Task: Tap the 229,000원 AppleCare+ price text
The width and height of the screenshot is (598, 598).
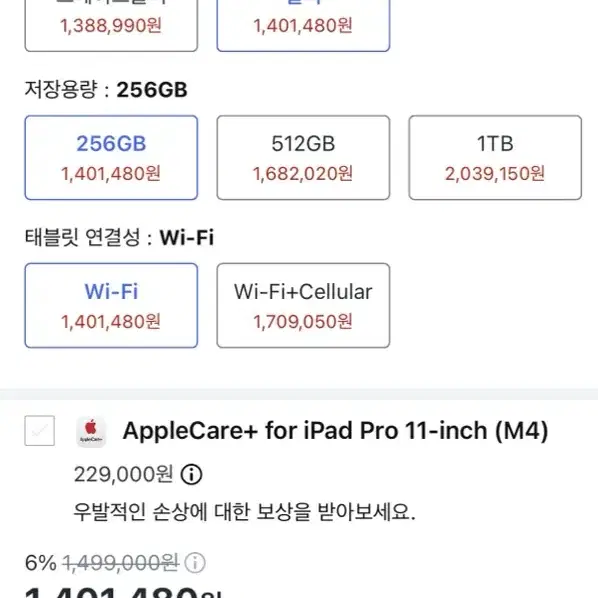Action: [x=124, y=474]
